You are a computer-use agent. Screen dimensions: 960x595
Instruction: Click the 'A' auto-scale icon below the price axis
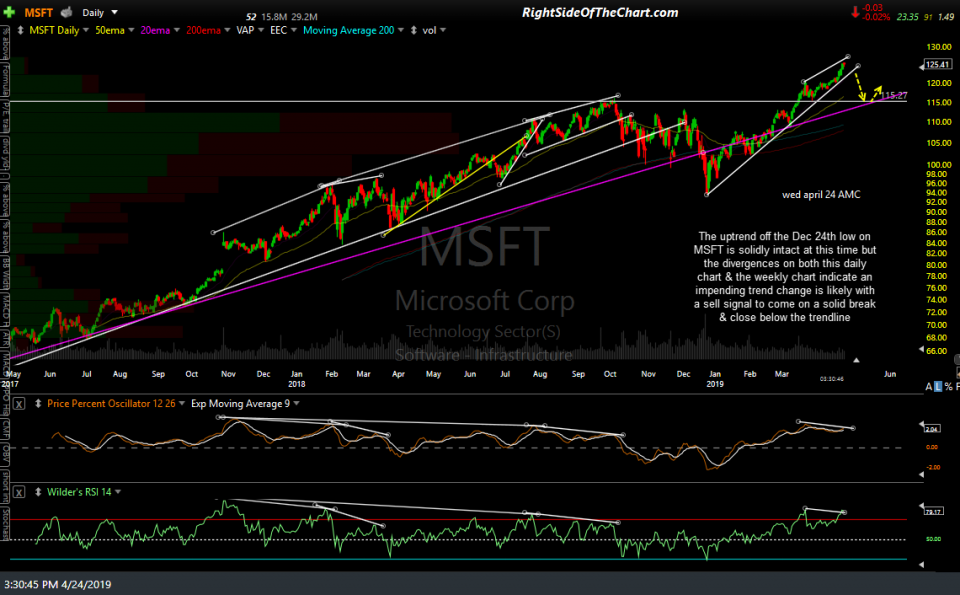[928, 385]
